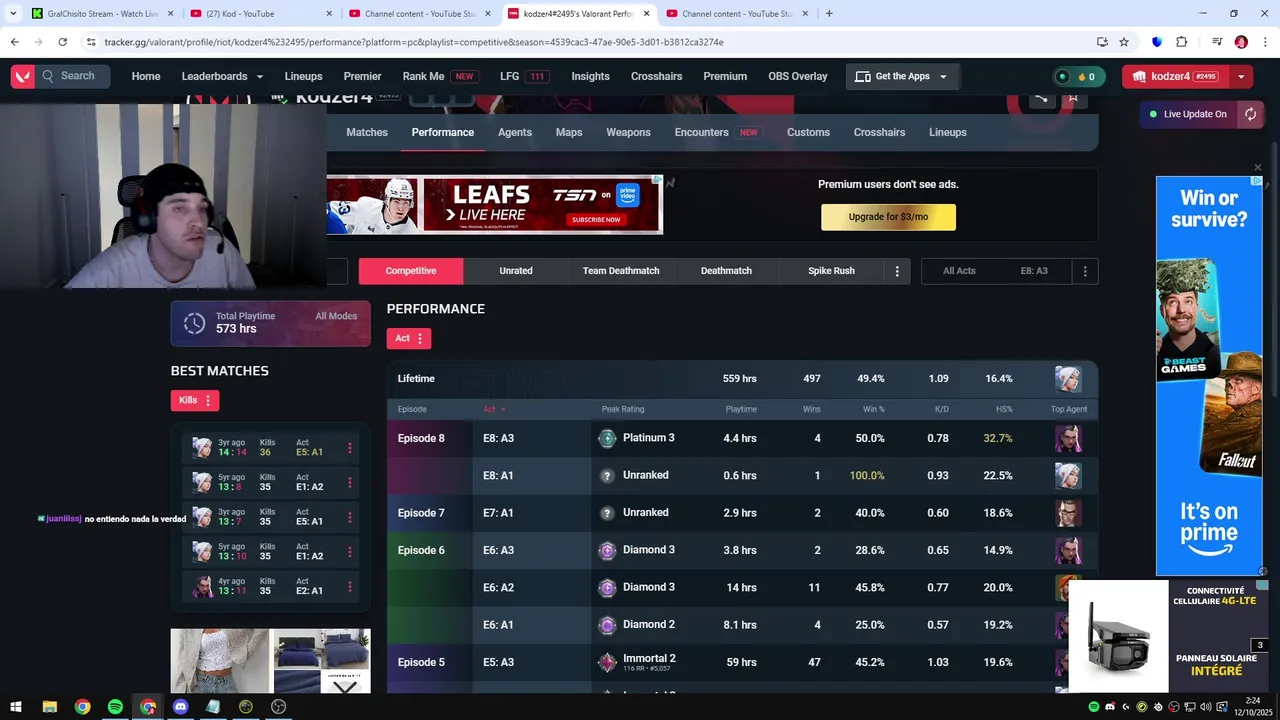Click the clock icon in Total Playtime card
1280x720 pixels.
click(194, 323)
